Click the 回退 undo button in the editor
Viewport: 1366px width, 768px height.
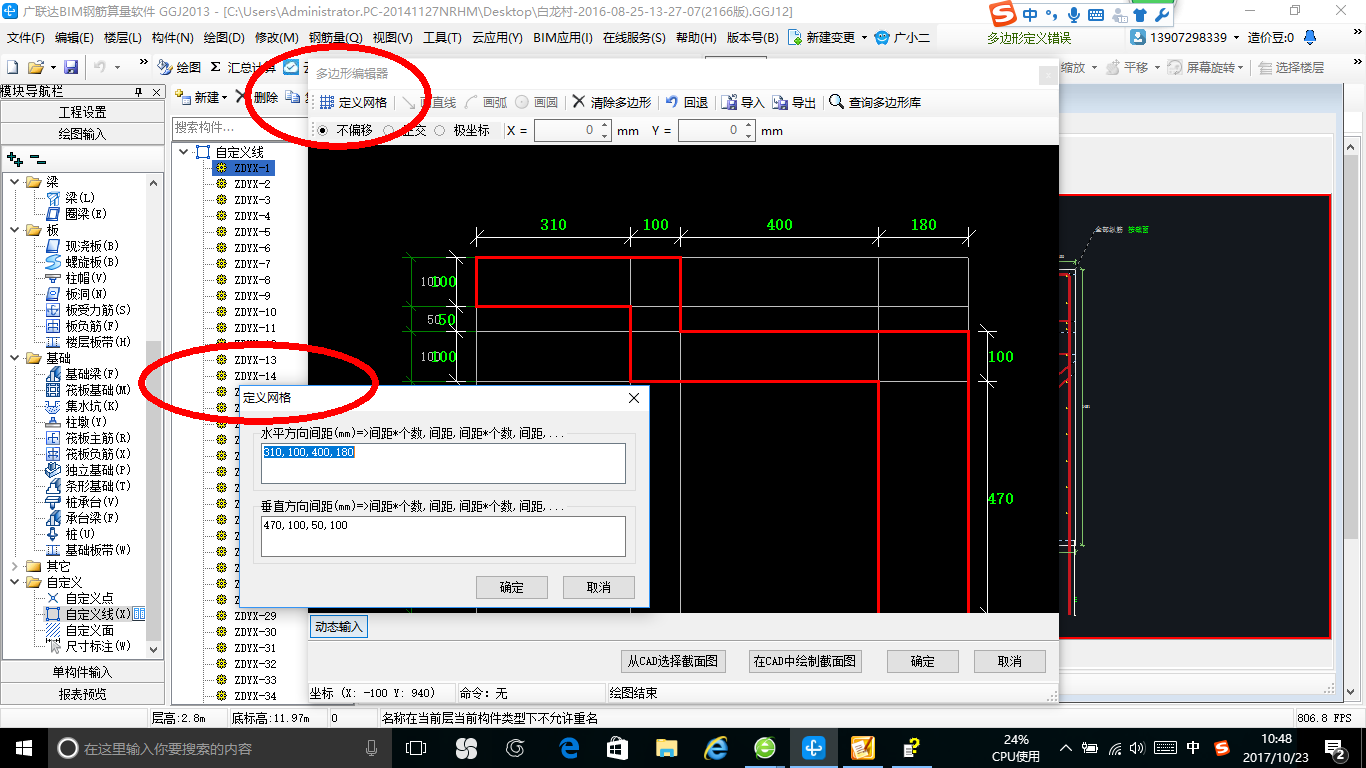pos(686,102)
